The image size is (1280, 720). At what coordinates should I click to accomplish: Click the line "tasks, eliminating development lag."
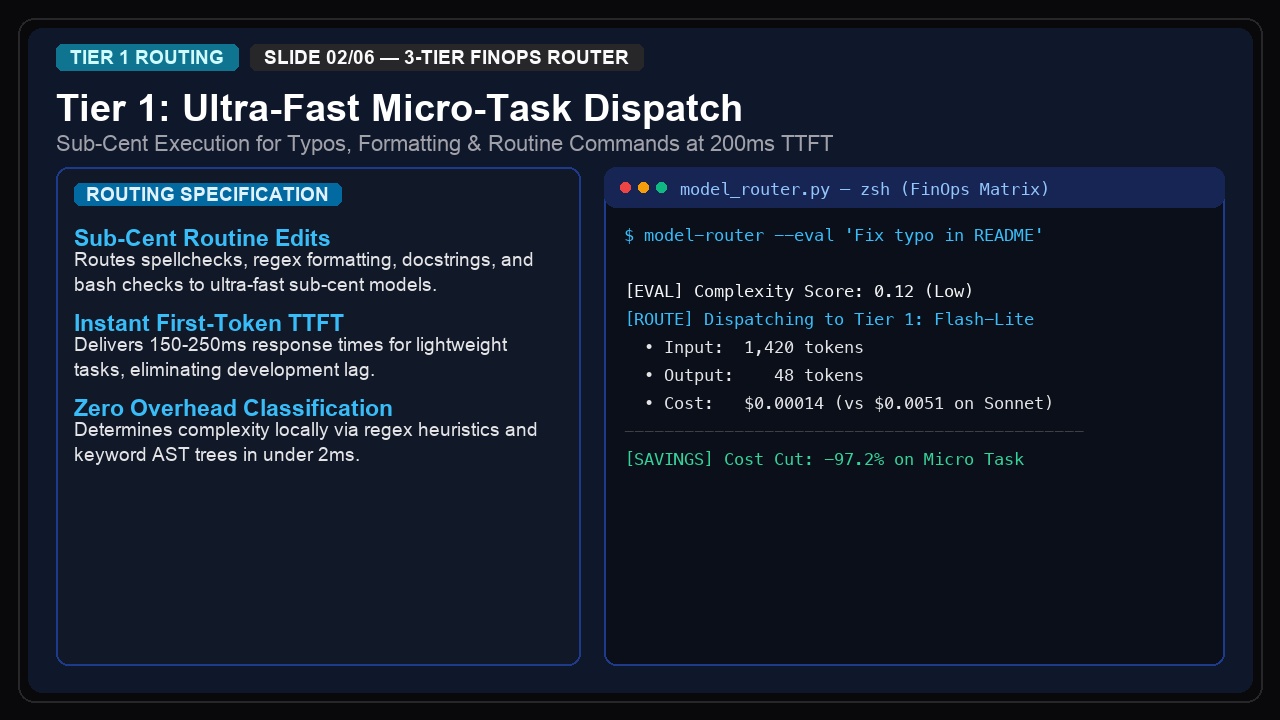(224, 369)
